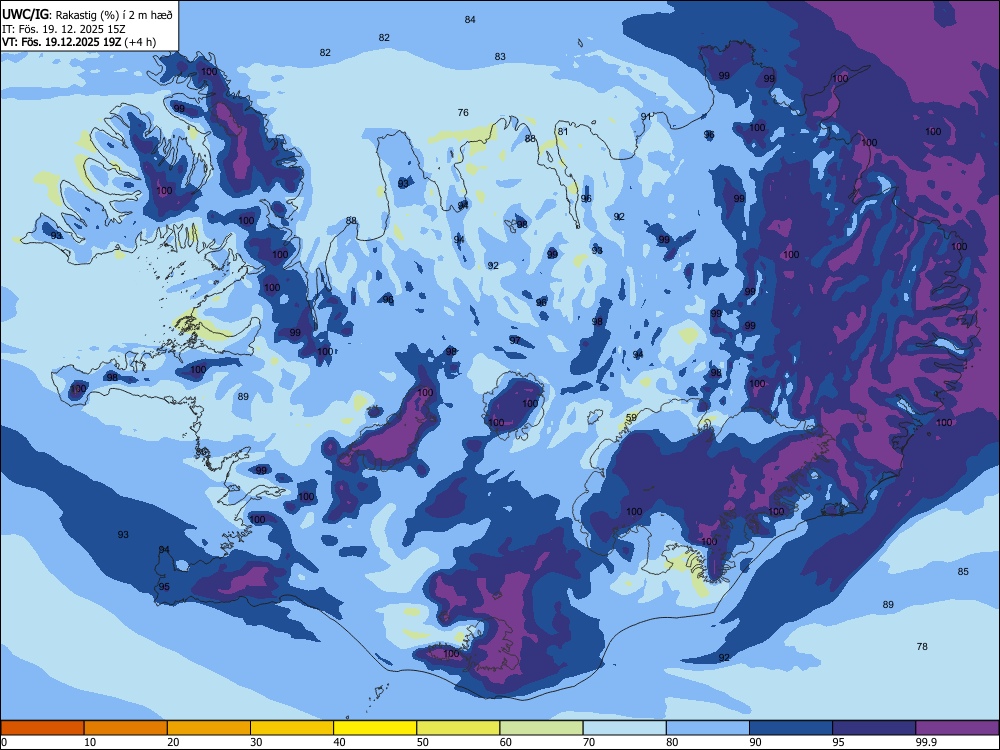1000x750 pixels.
Task: Click the 'IT: Fös. 19. 12. 2025 15Z' line
Action: pyautogui.click(x=64, y=29)
